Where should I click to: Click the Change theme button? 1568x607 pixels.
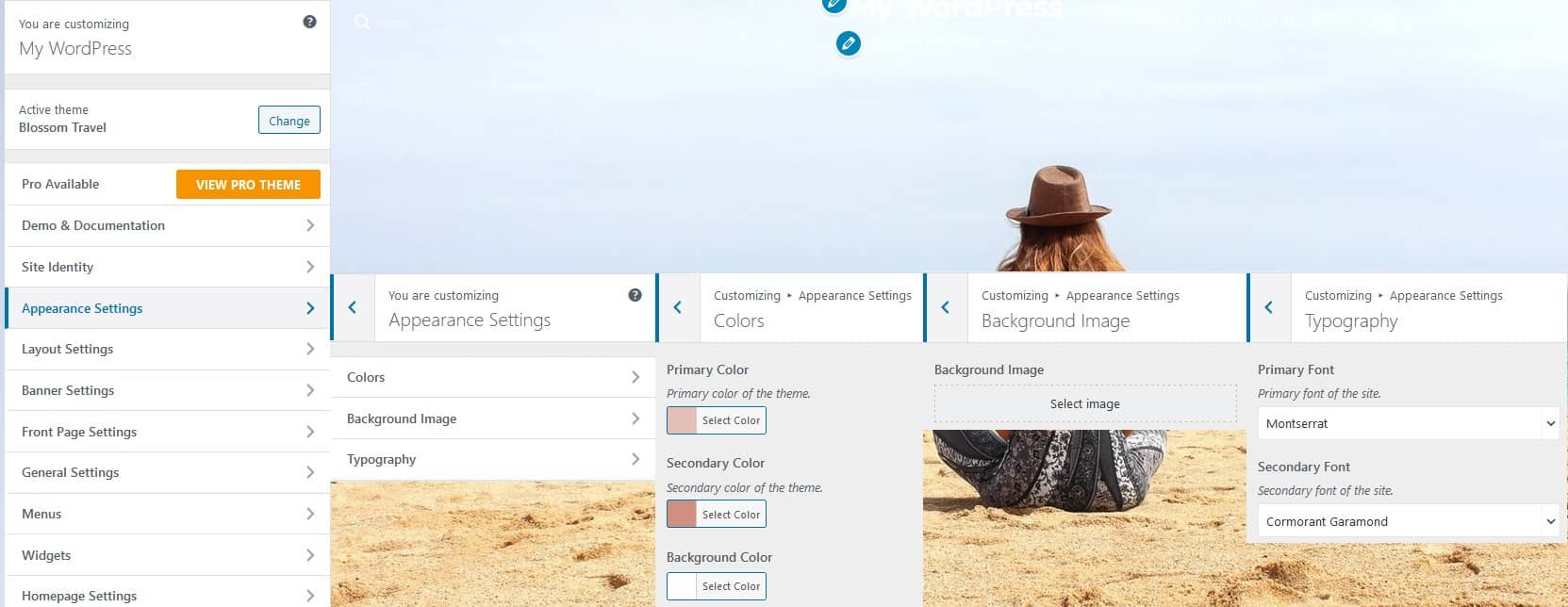[x=289, y=121]
